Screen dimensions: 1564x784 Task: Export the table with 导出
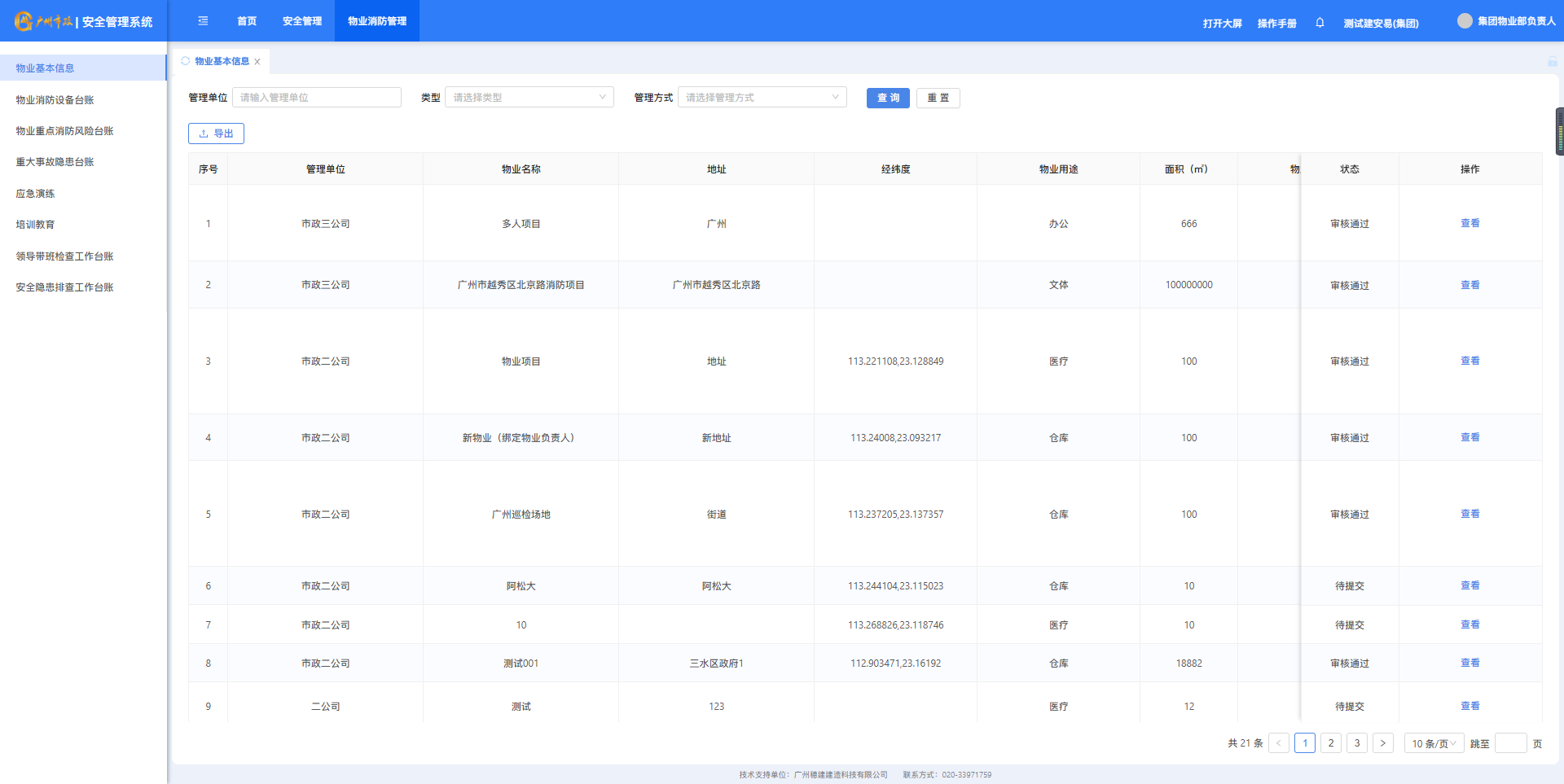tap(216, 134)
